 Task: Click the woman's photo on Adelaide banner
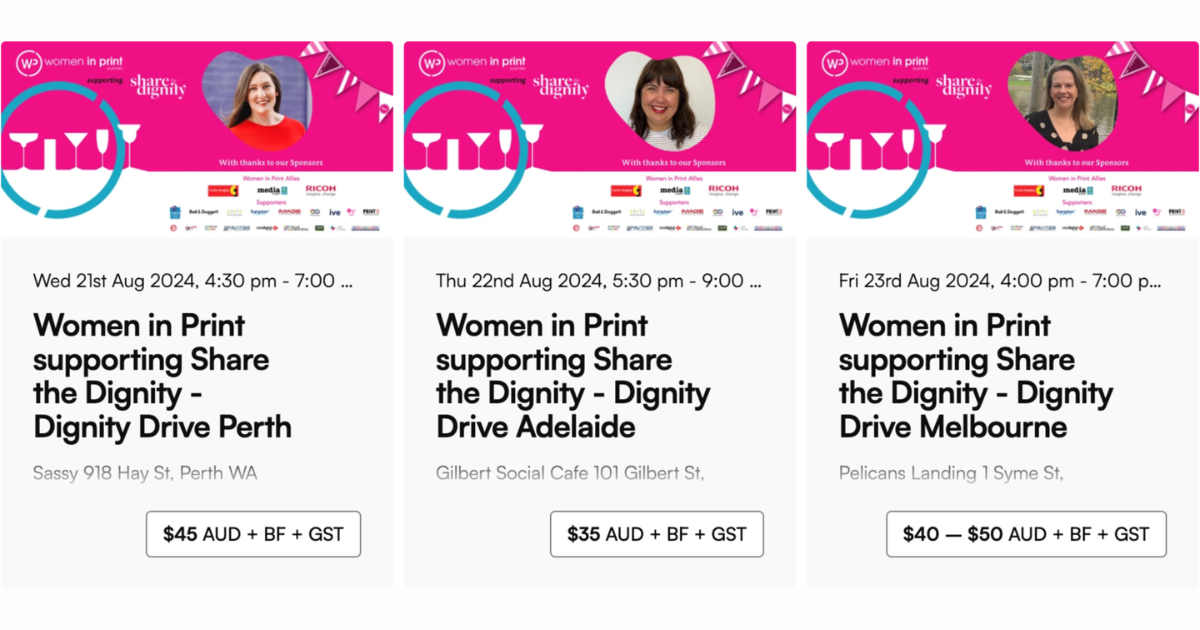click(660, 100)
